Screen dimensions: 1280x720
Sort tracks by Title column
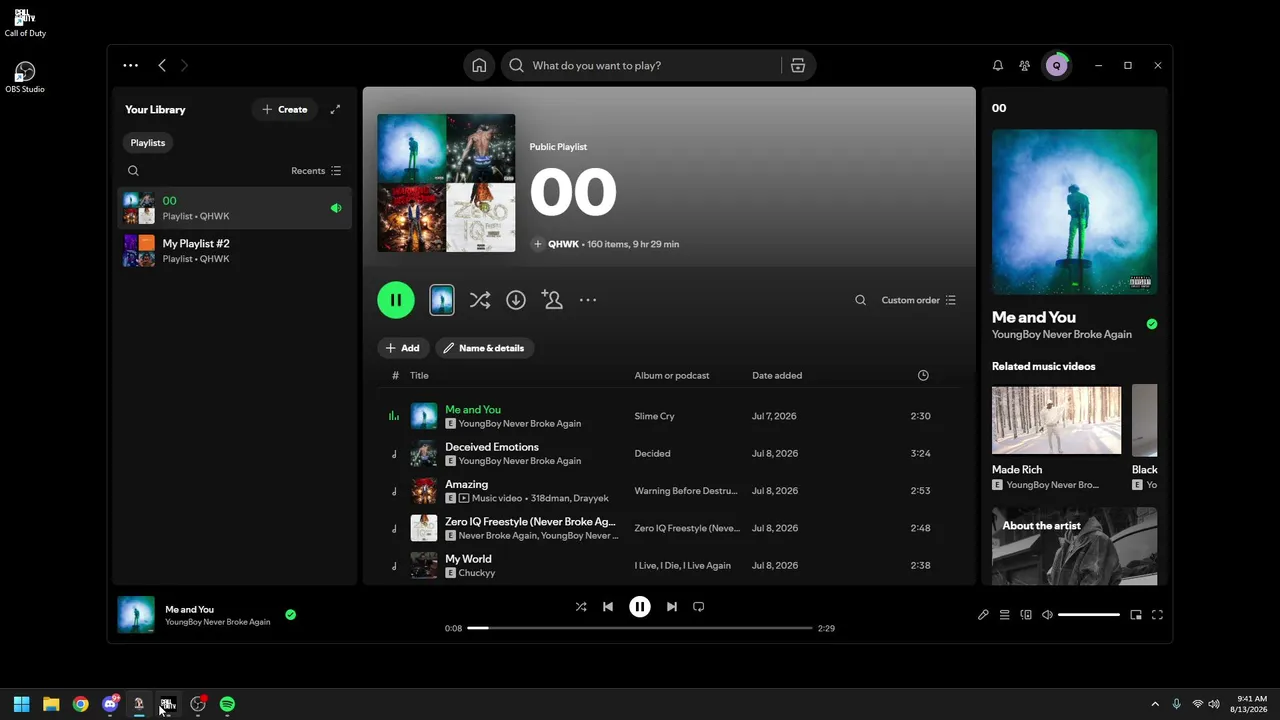pyautogui.click(x=419, y=376)
